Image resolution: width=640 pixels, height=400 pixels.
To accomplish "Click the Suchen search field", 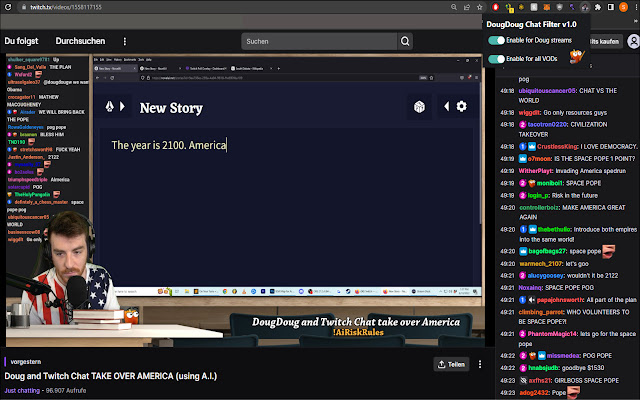I will (319, 41).
